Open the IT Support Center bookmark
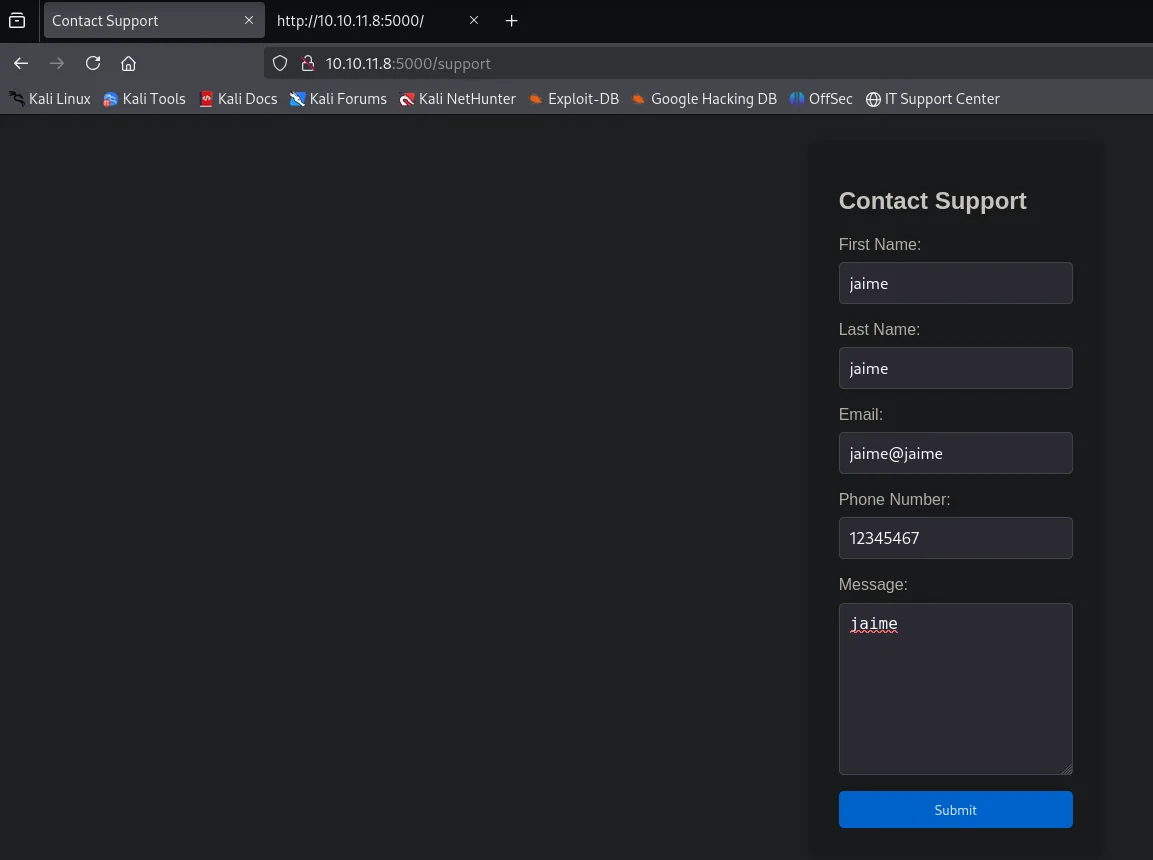This screenshot has width=1153, height=860. (932, 98)
